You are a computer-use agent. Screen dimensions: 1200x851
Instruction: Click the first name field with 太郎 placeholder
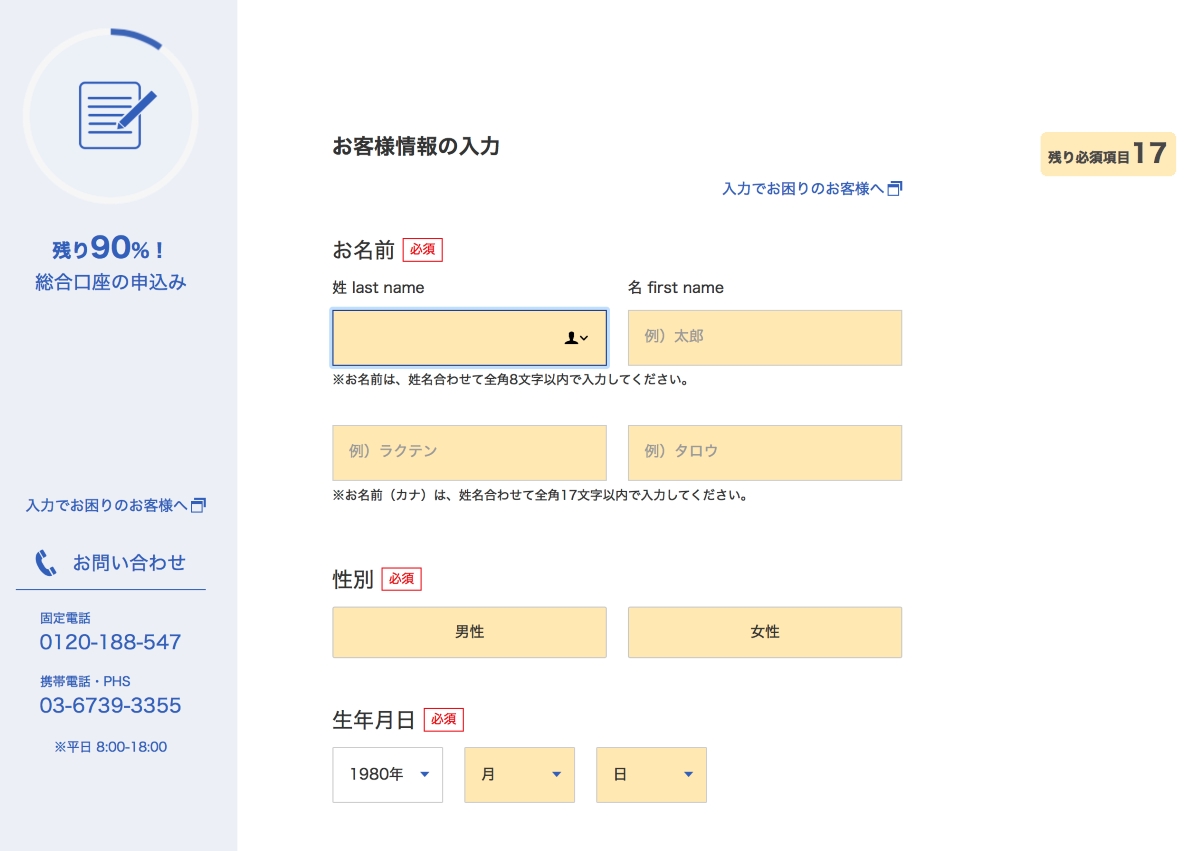click(x=764, y=338)
